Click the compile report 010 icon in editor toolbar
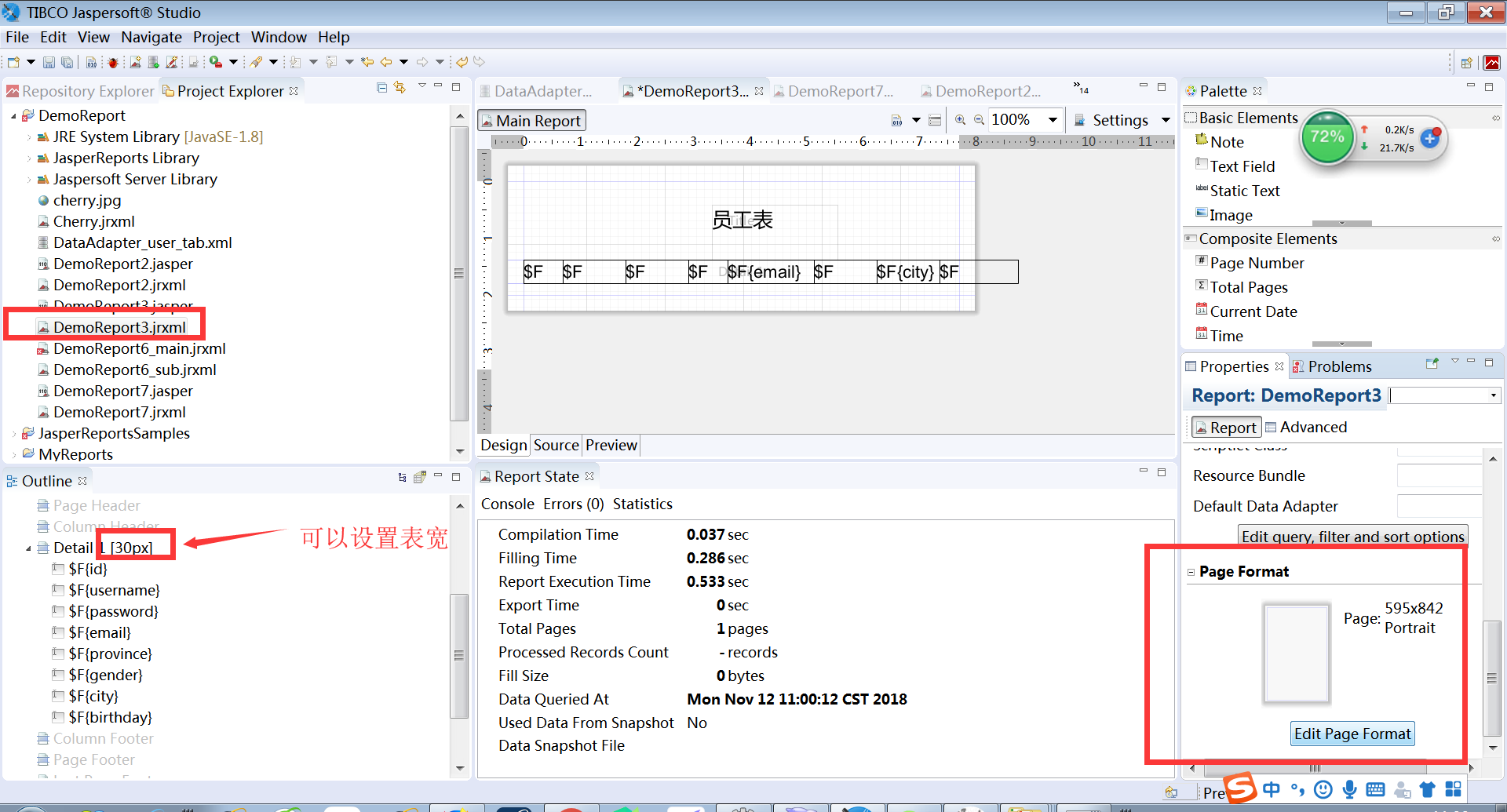This screenshot has width=1507, height=812. click(897, 120)
